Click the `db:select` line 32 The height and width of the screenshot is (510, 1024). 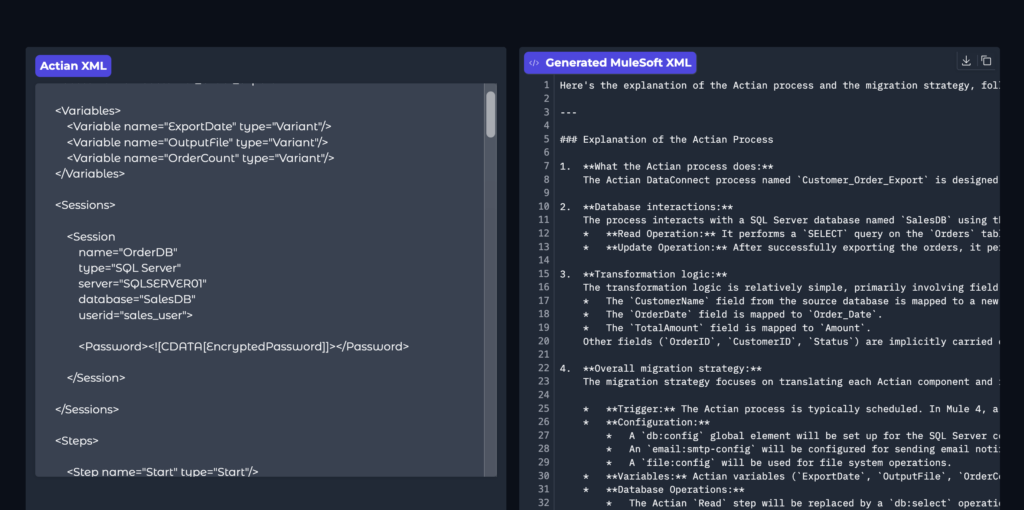coord(803,503)
